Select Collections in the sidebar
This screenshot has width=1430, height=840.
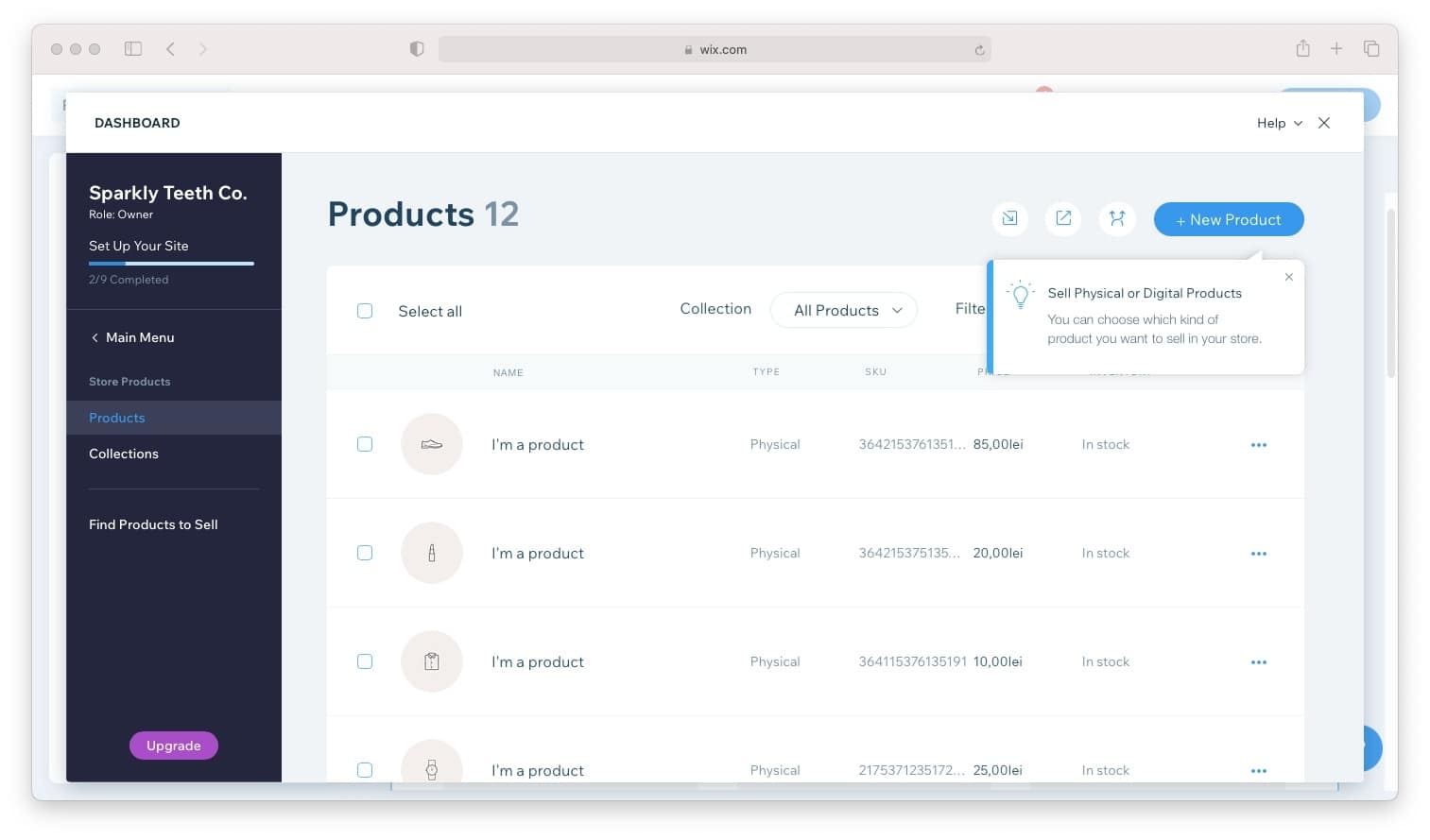tap(123, 454)
